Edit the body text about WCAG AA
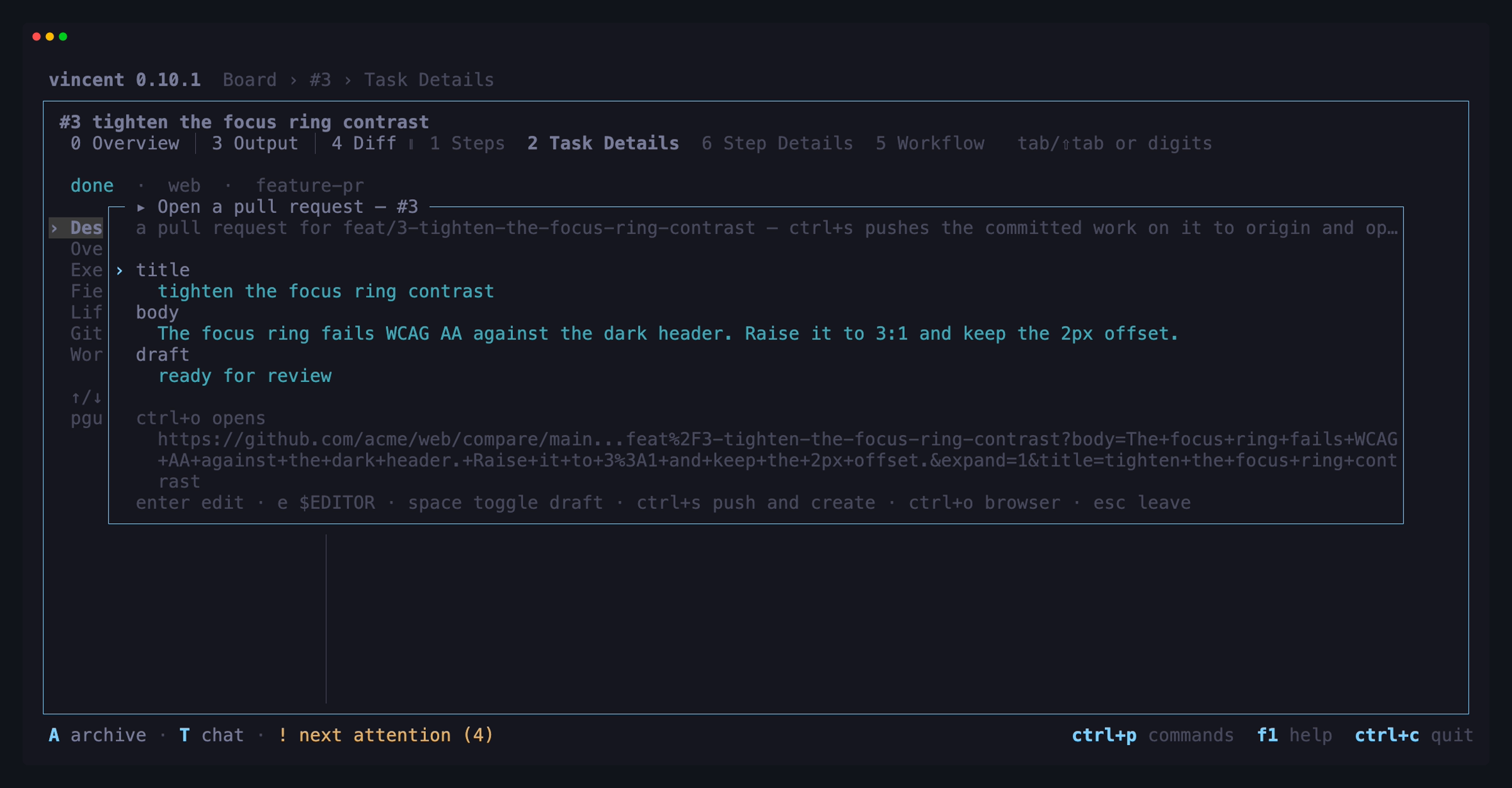The image size is (1512, 788). pyautogui.click(x=668, y=333)
